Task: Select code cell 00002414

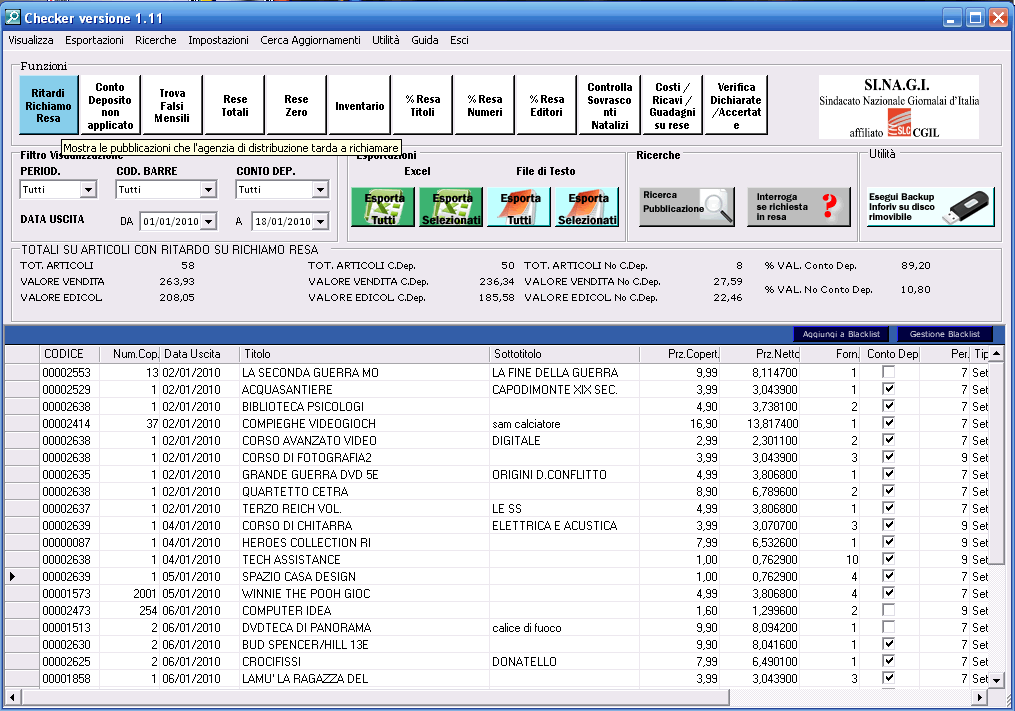Action: tap(69, 423)
